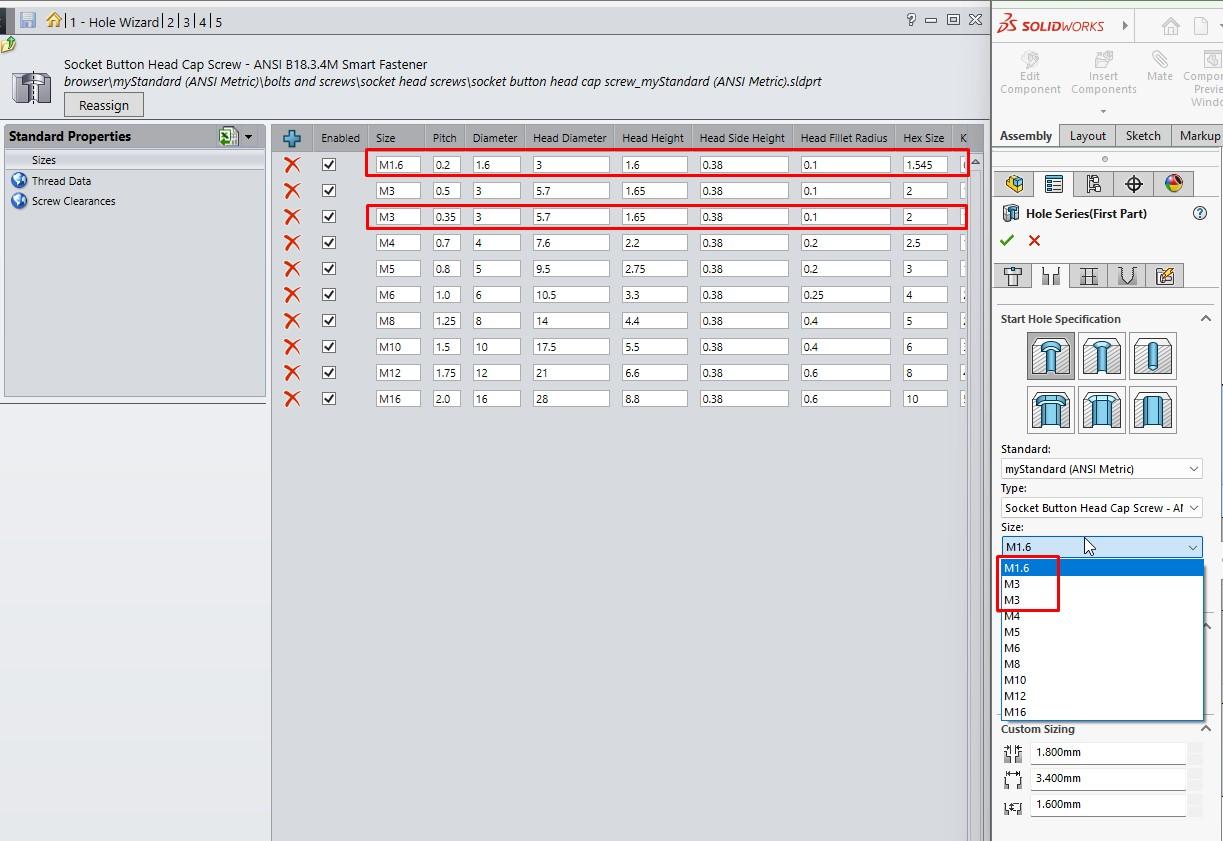1223x841 pixels.
Task: Choose M10 in the Size dropdown list
Action: coord(1102,680)
